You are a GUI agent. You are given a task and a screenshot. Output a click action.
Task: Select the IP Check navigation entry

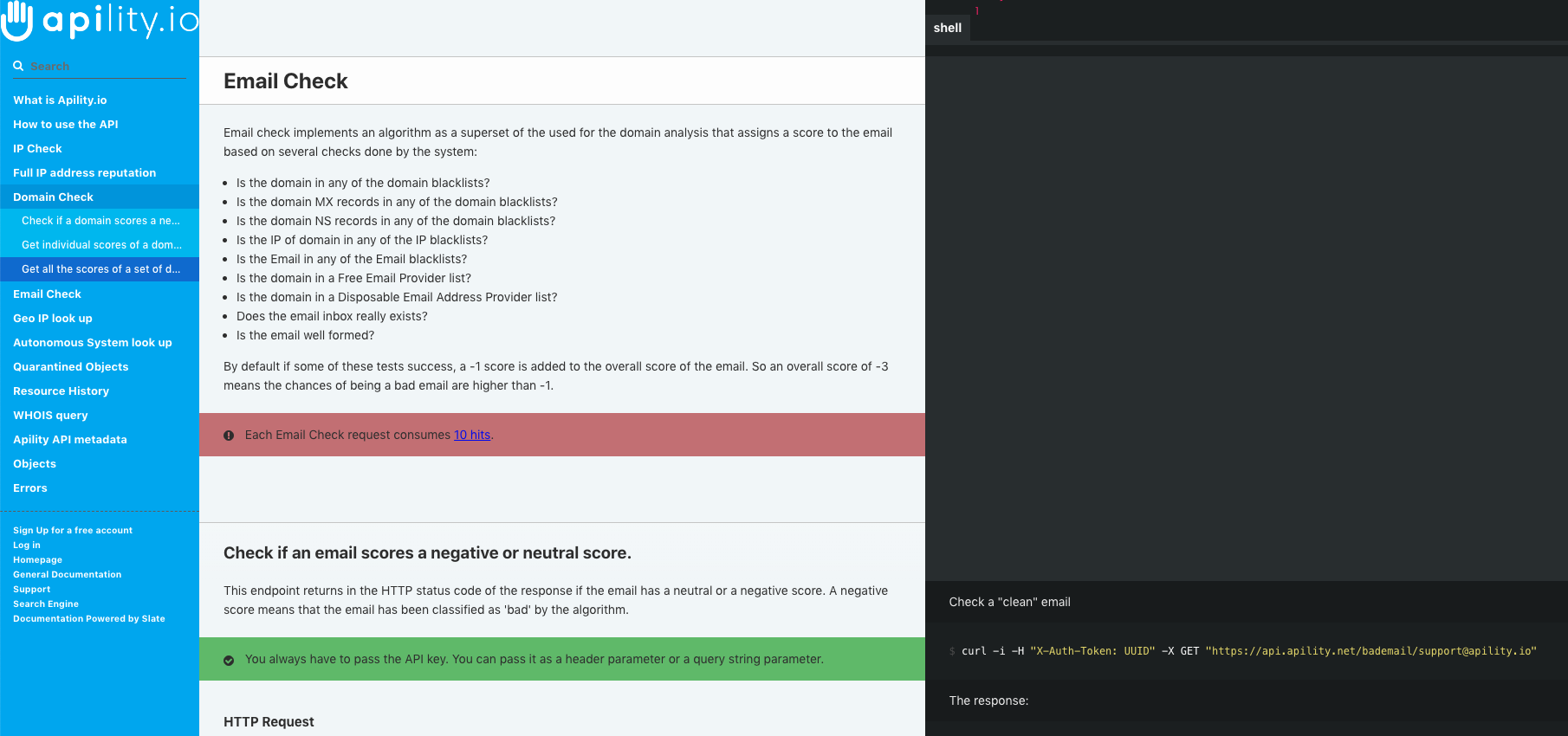(37, 148)
